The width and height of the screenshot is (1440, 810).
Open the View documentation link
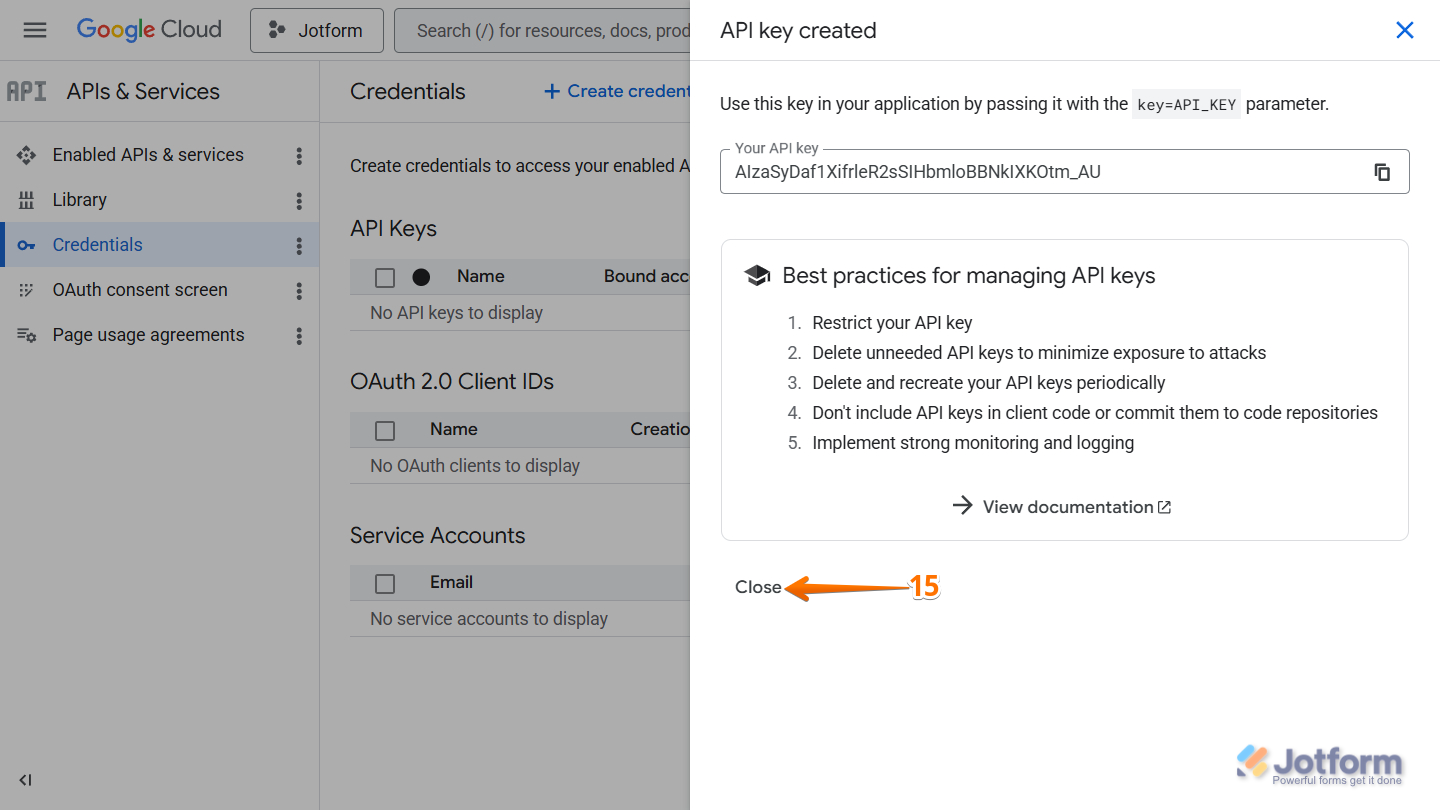(1068, 507)
